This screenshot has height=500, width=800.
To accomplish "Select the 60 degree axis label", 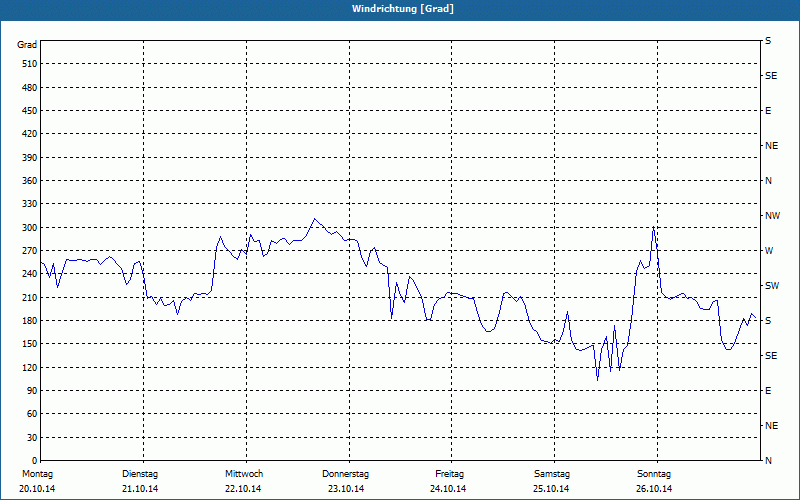I will pyautogui.click(x=32, y=414).
